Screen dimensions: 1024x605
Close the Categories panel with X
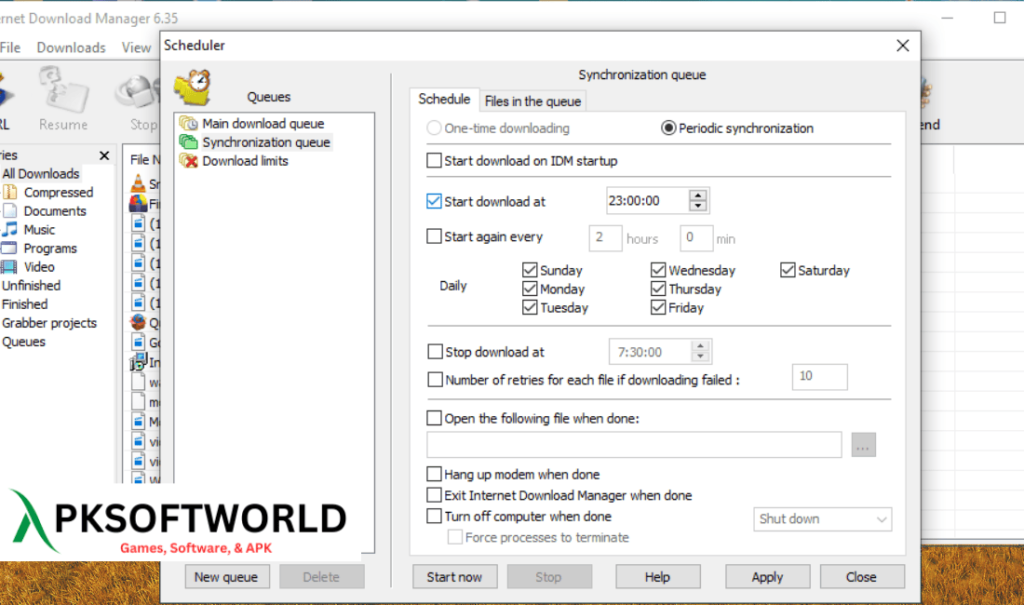point(104,155)
